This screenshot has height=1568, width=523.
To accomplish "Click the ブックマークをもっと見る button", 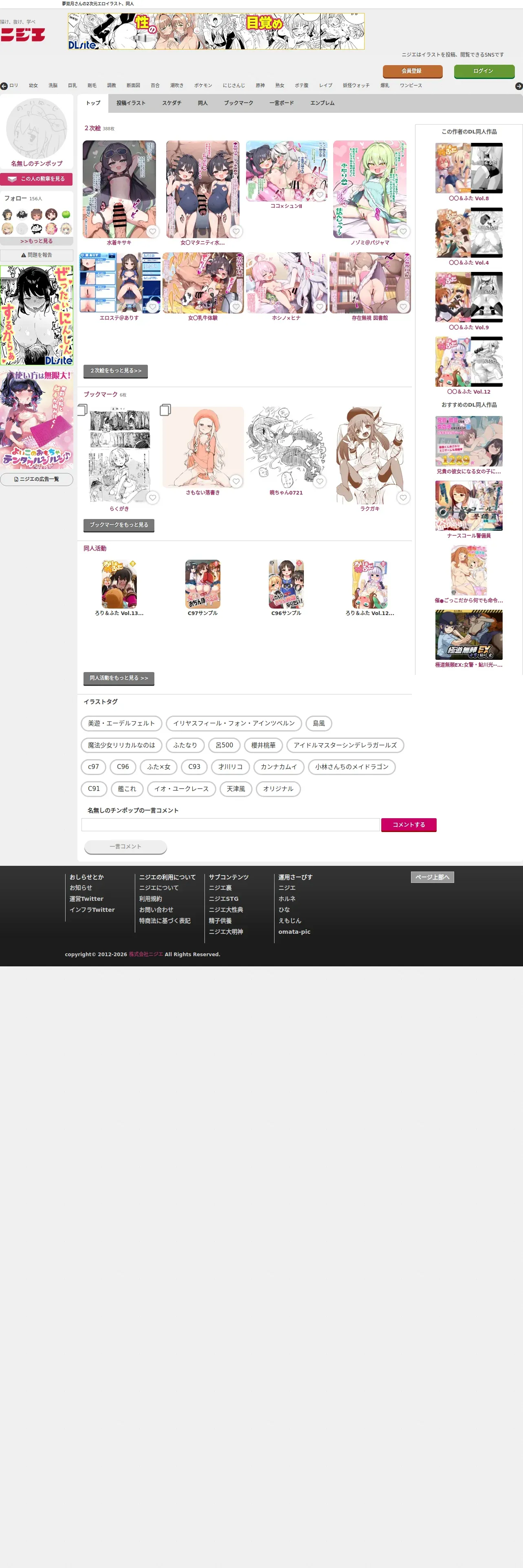I will click(119, 525).
